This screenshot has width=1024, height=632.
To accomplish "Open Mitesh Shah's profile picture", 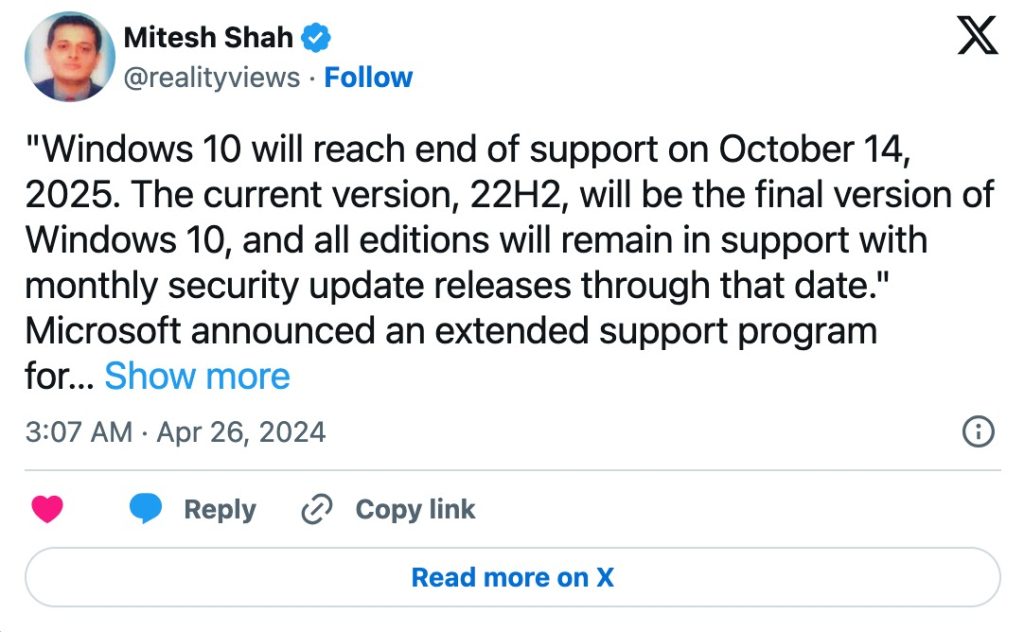I will click(69, 56).
